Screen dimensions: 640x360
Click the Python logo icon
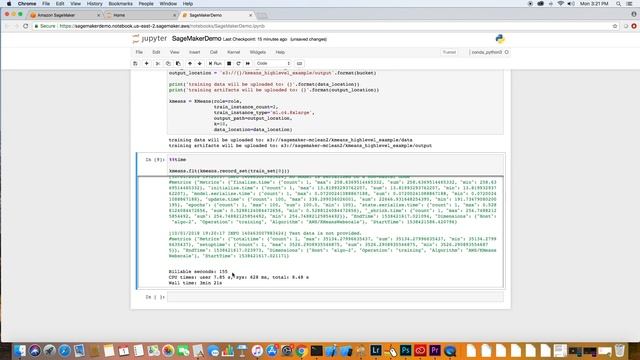[x=500, y=39]
